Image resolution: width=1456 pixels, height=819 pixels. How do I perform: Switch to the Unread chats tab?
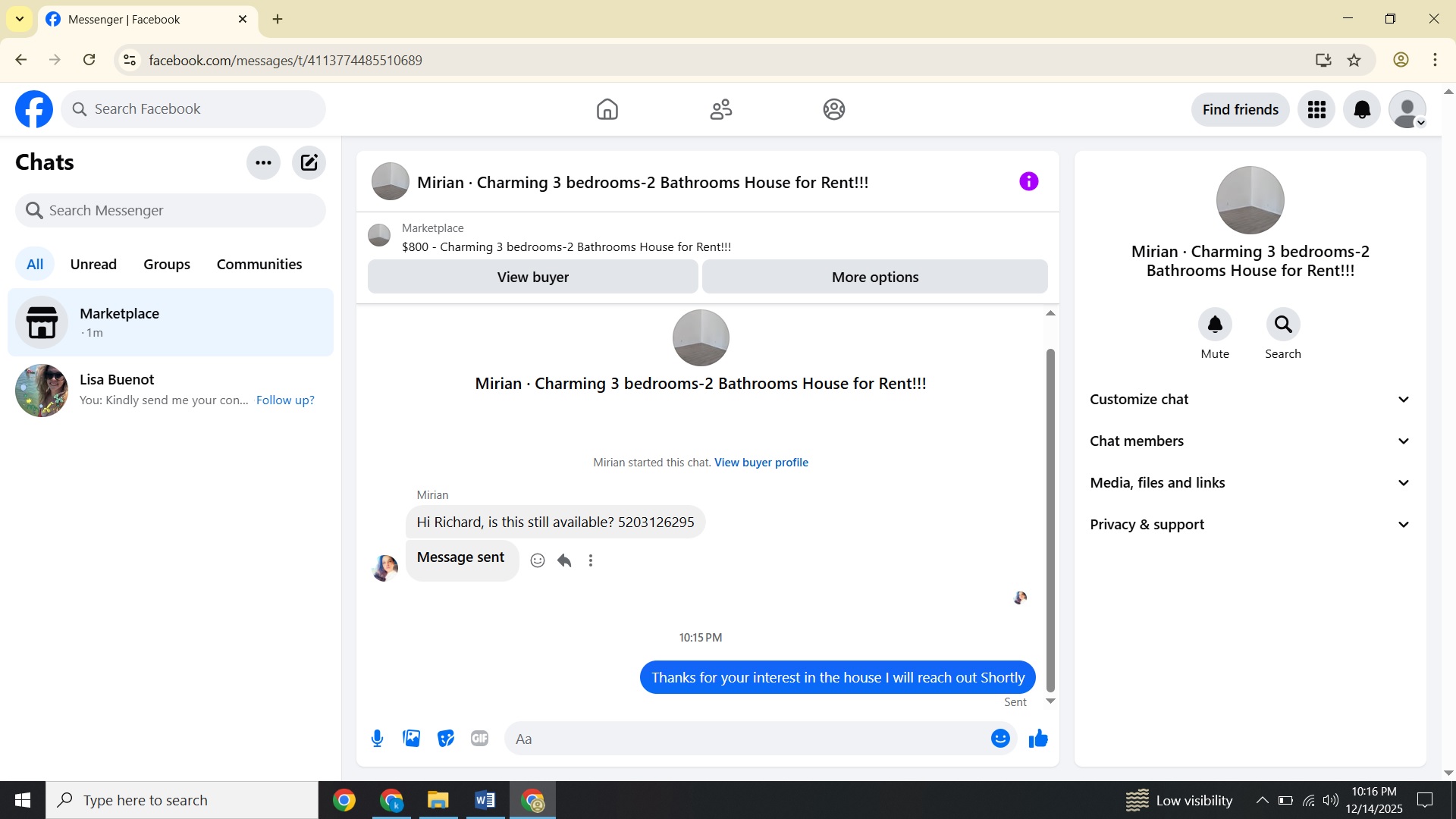pyautogui.click(x=93, y=264)
